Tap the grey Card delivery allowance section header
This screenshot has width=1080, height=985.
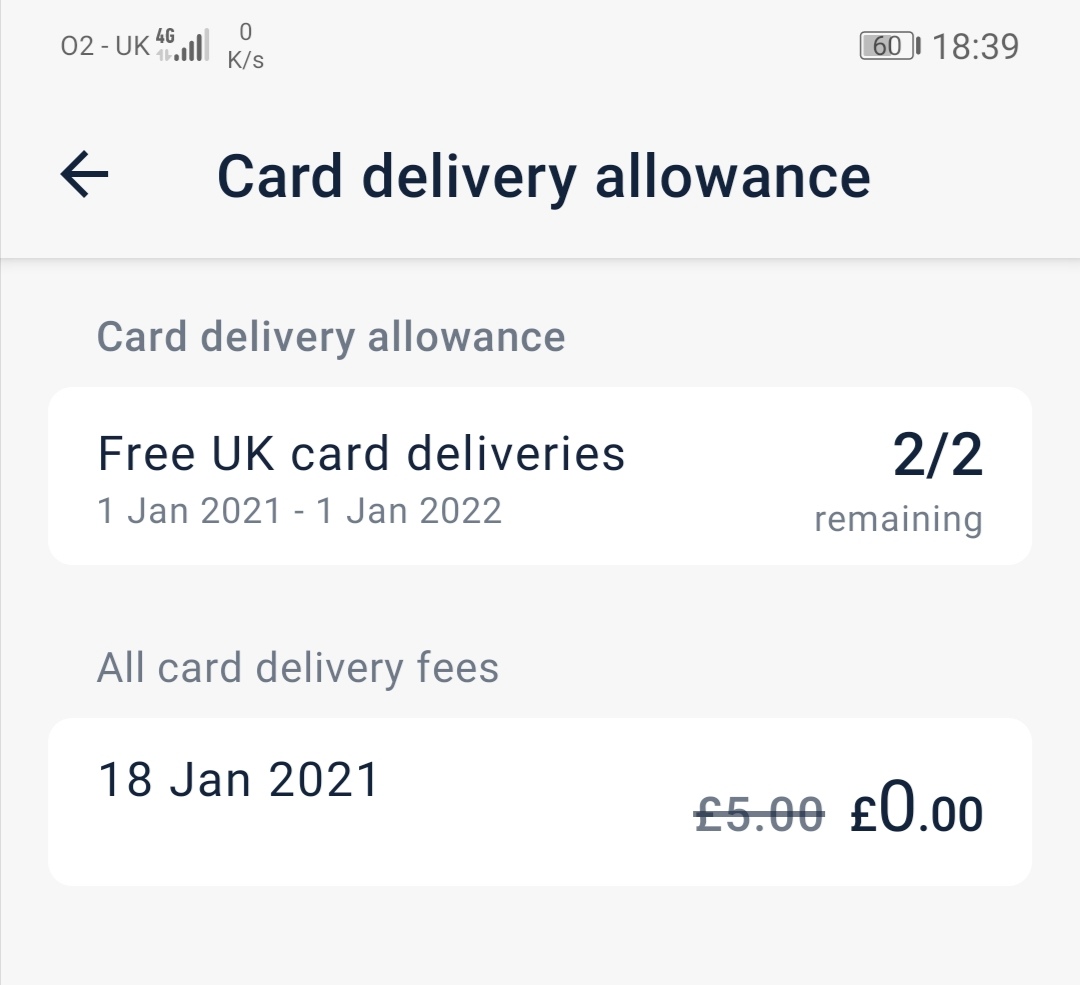click(331, 337)
